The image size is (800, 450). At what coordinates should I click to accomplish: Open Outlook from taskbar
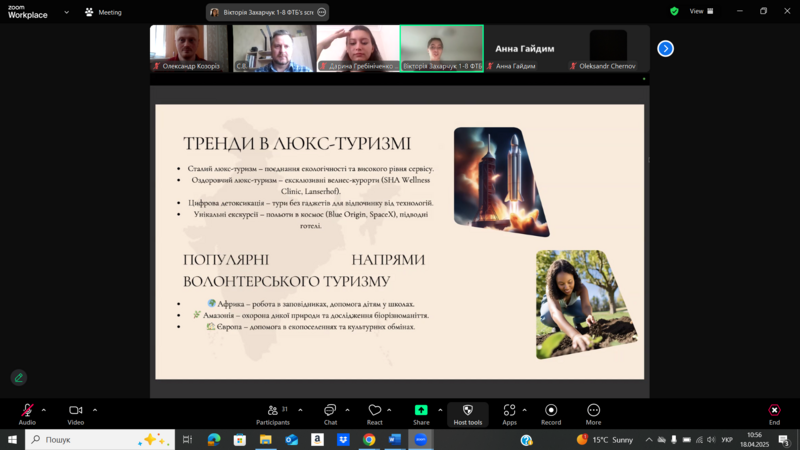coord(292,439)
